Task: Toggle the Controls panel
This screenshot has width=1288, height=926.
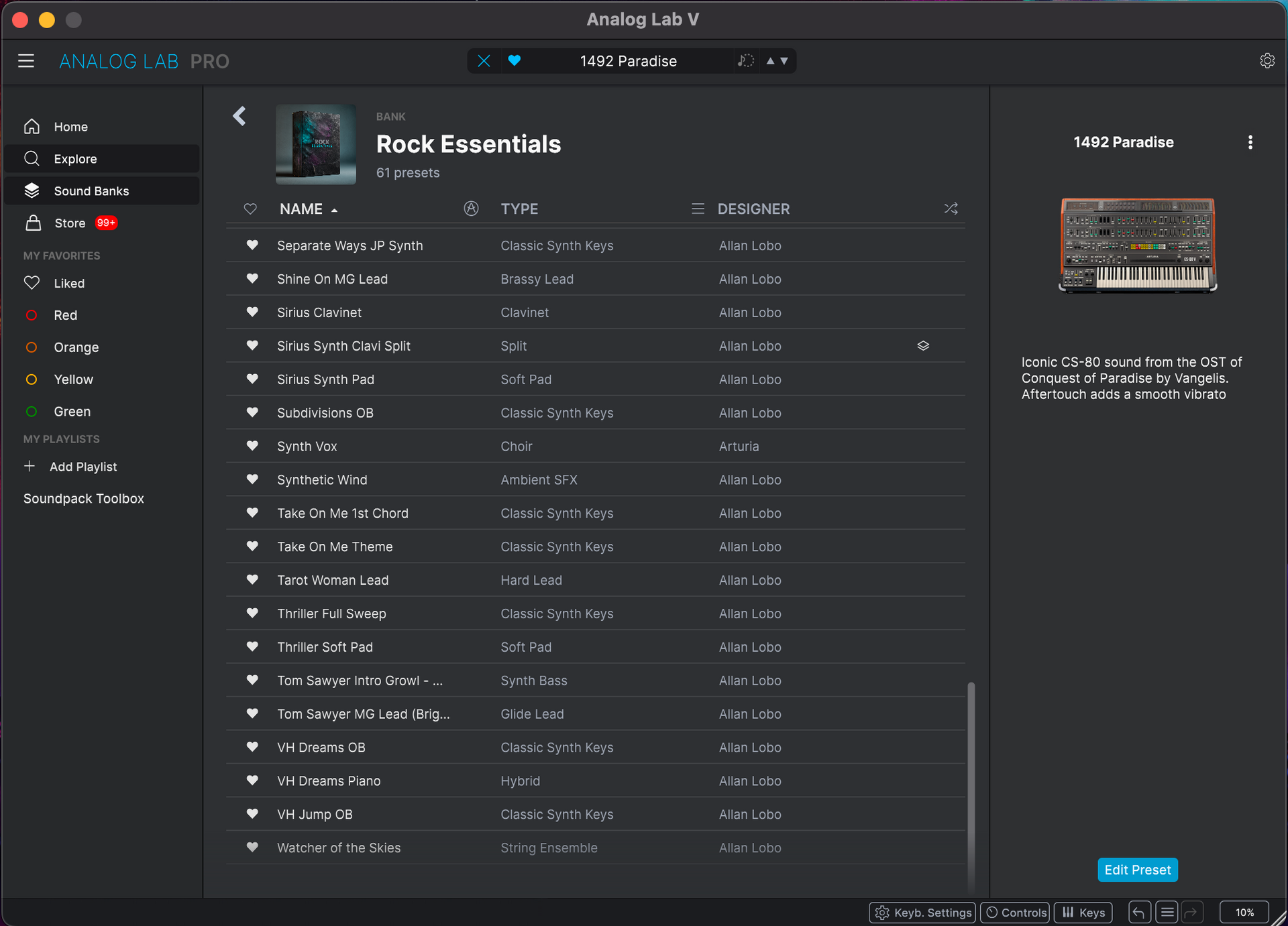Action: click(1016, 913)
